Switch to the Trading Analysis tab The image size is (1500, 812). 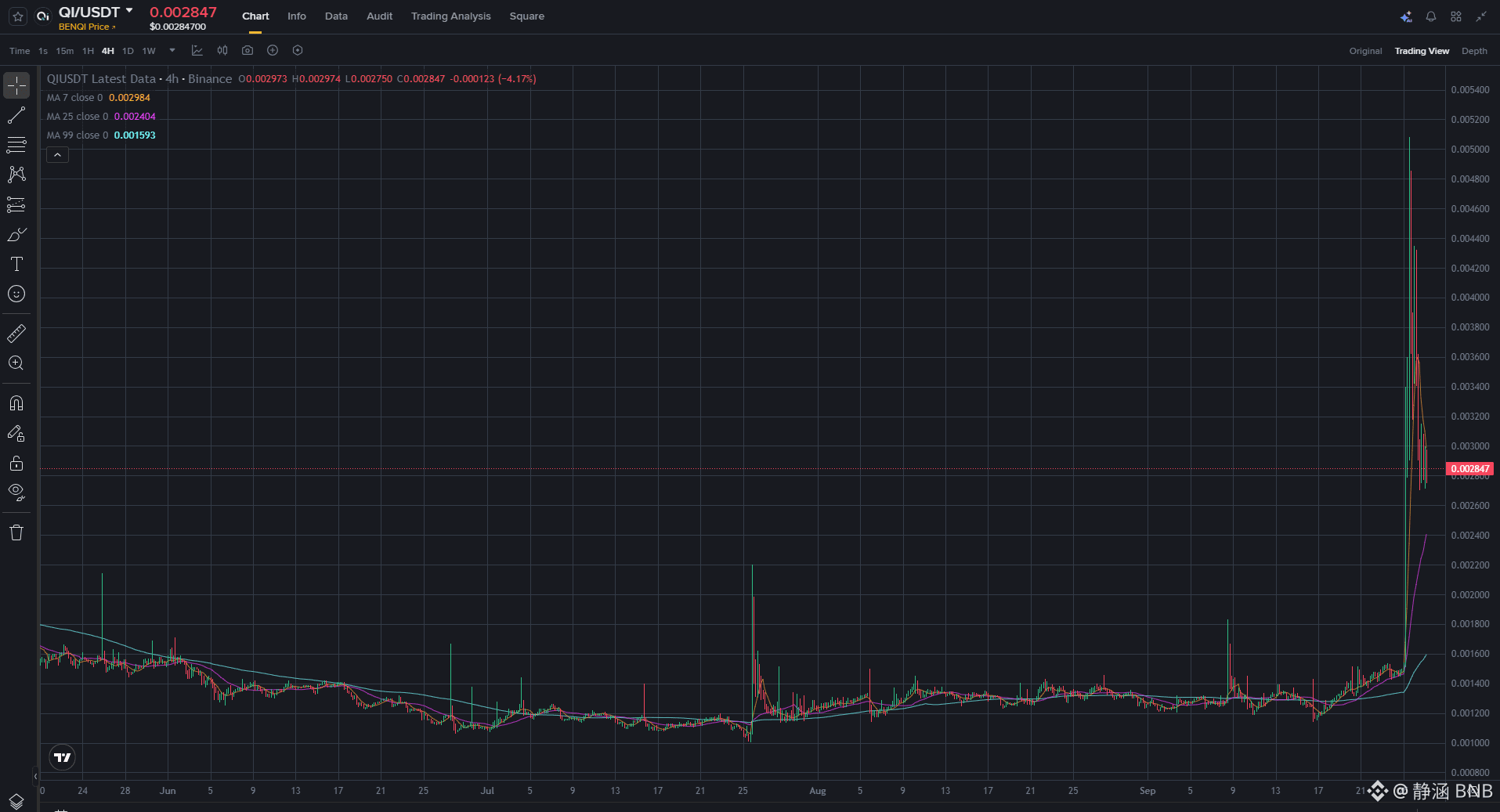(x=451, y=16)
